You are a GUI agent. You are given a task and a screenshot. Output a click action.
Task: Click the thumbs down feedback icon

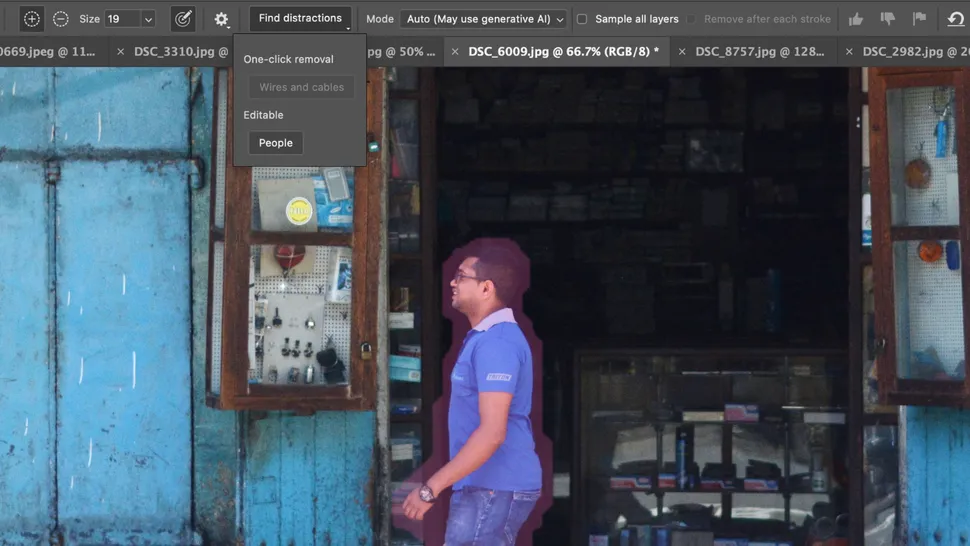click(x=888, y=19)
